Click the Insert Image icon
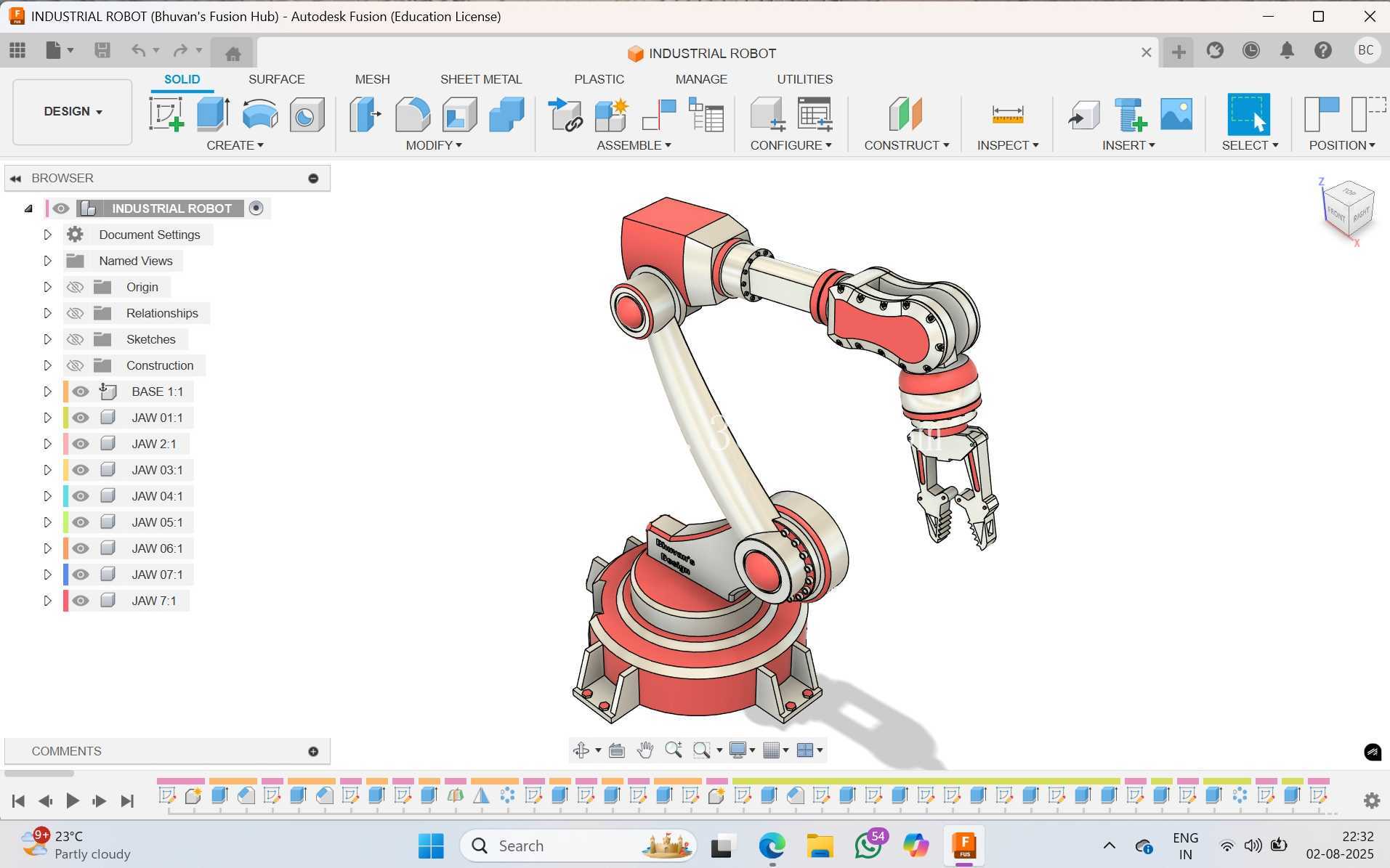Viewport: 1390px width, 868px height. click(1176, 115)
